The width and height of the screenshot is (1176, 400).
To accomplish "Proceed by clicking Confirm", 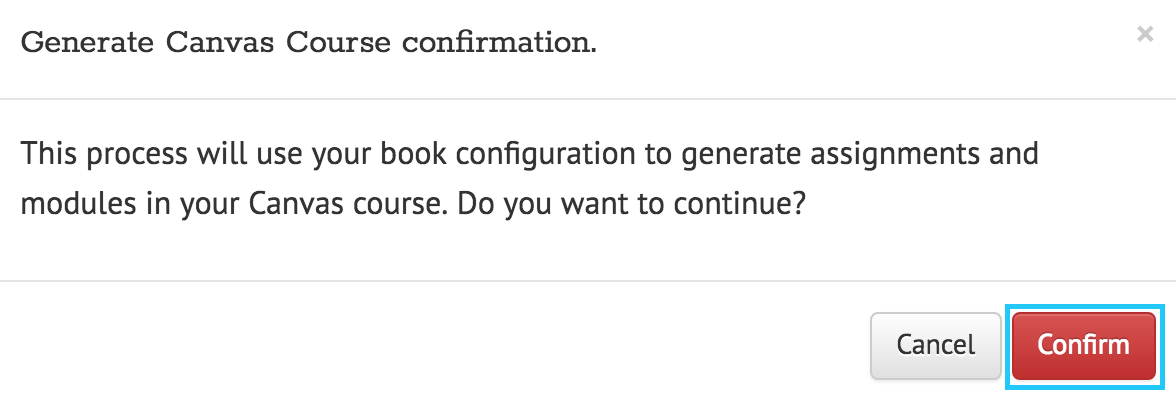I will tap(1084, 346).
